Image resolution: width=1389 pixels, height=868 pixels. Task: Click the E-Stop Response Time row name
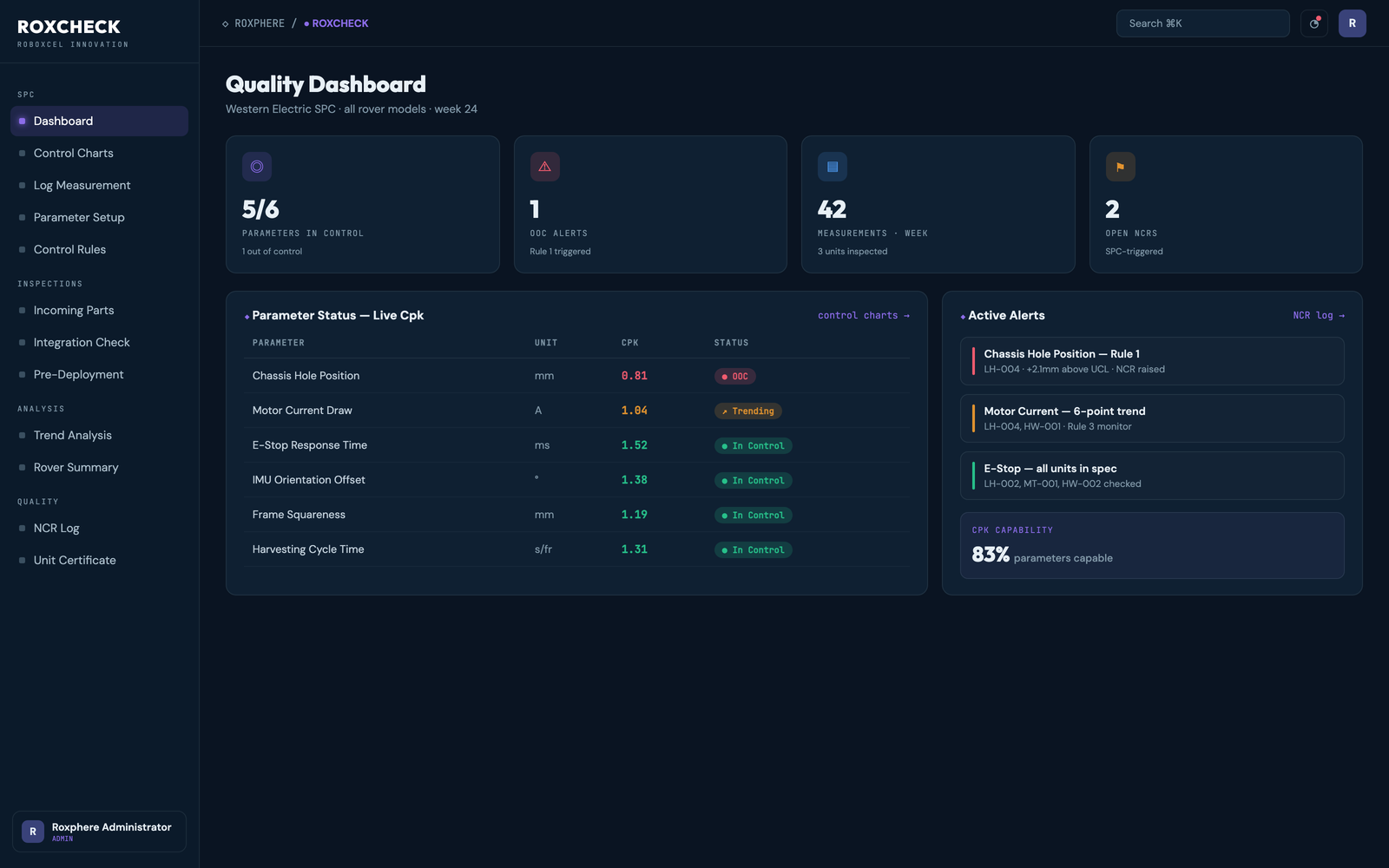pos(310,445)
